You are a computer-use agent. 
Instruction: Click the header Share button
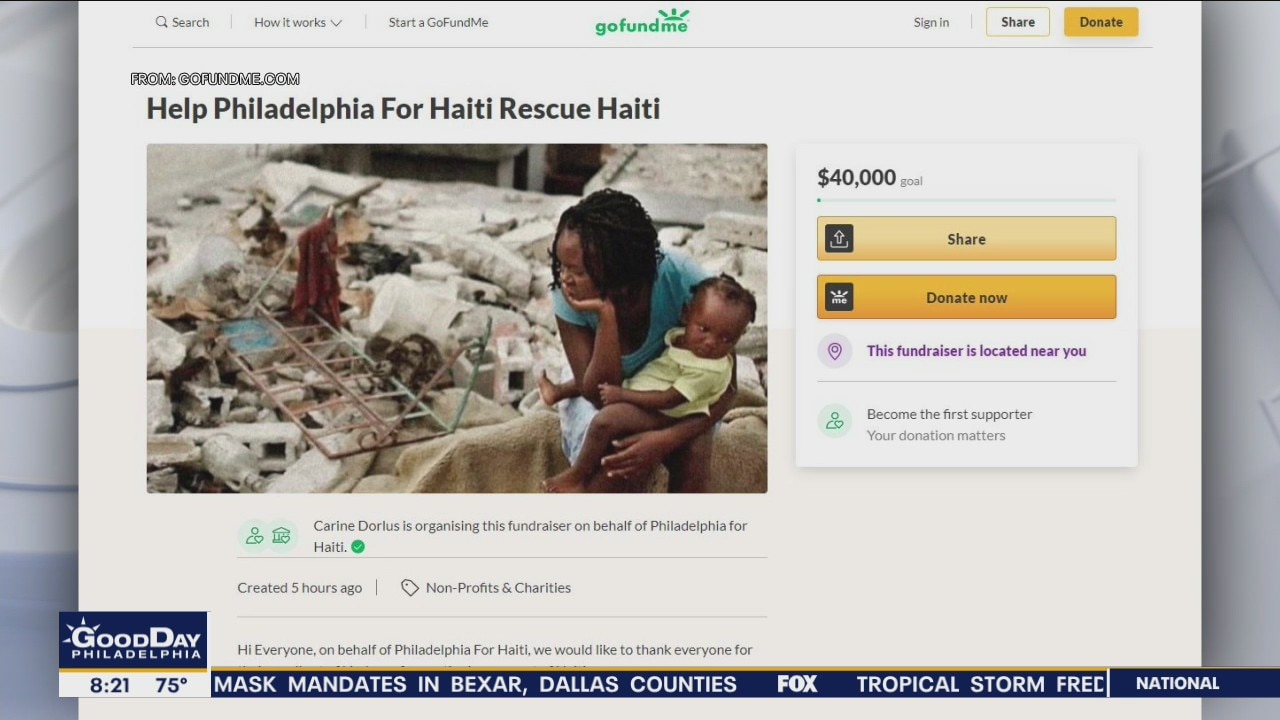click(x=1018, y=22)
